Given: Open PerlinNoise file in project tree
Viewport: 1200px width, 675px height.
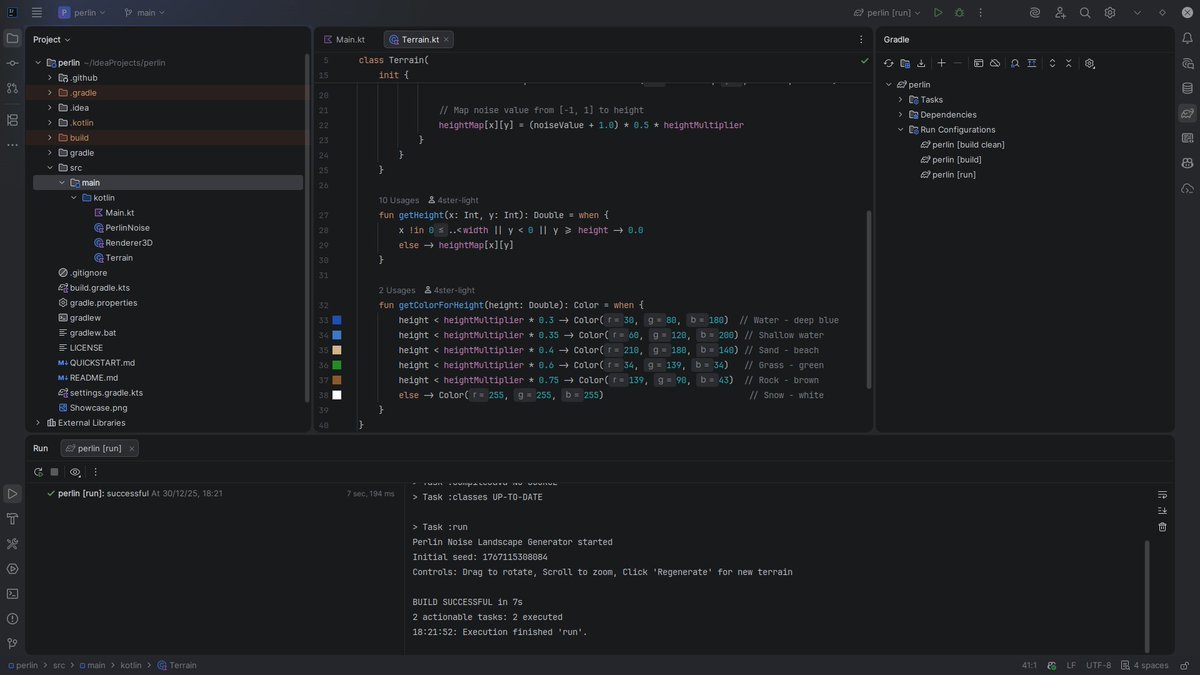Looking at the screenshot, I should coord(121,228).
